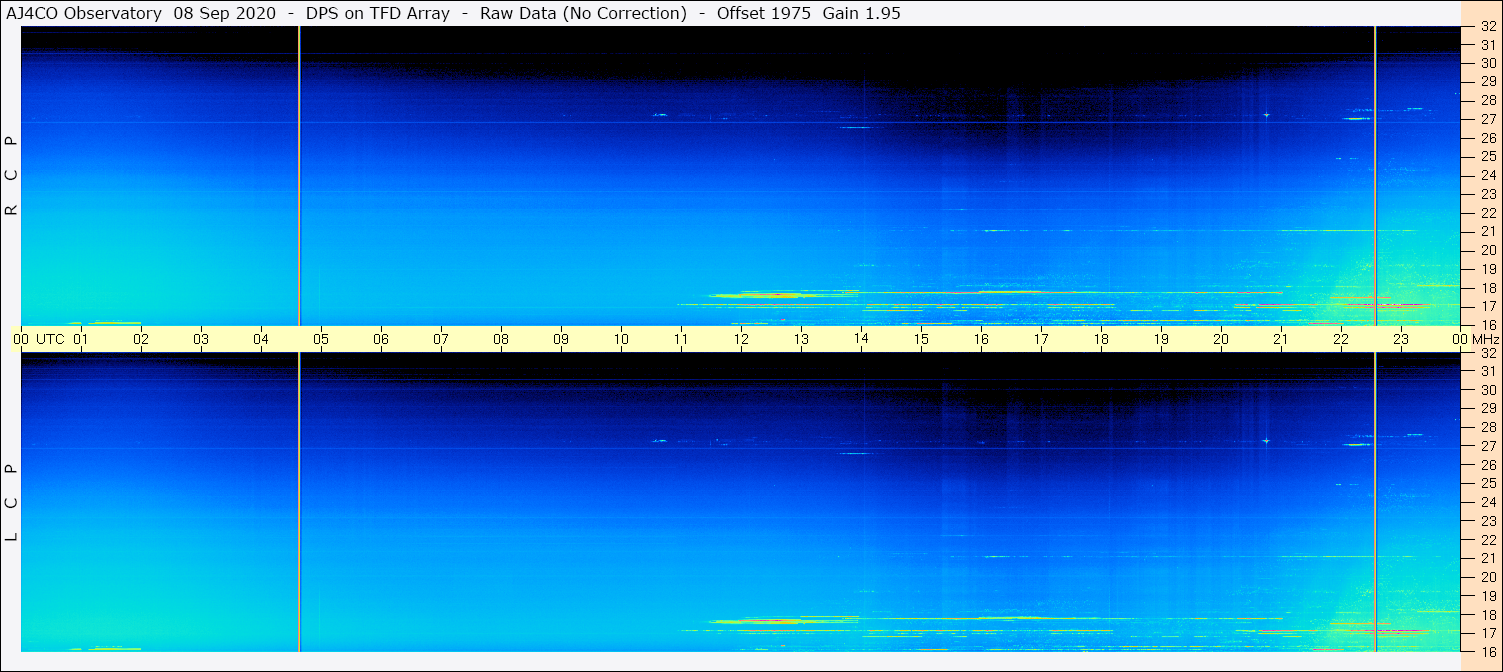This screenshot has height=672, width=1503.
Task: Click the 17 MHz tick of LCP frequency scale
Action: [x=1487, y=633]
